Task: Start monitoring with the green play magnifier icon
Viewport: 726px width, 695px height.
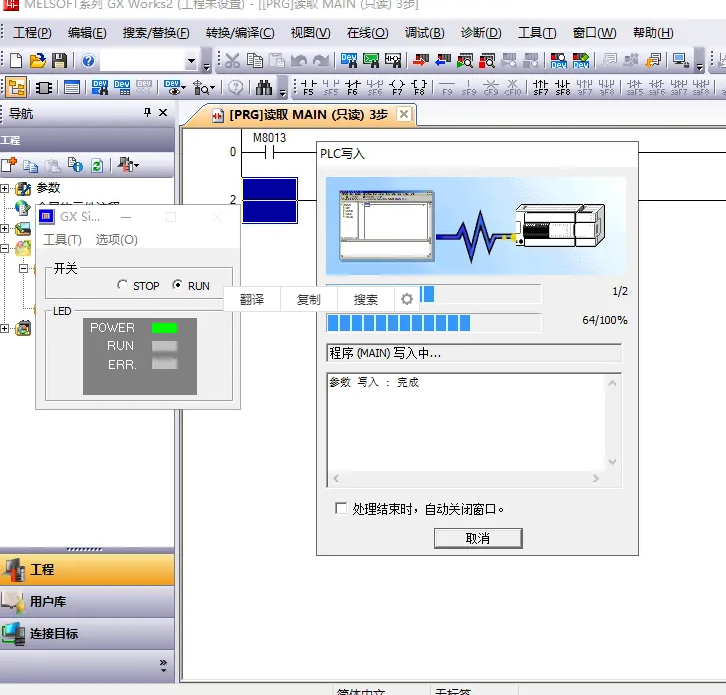Action: click(x=465, y=61)
